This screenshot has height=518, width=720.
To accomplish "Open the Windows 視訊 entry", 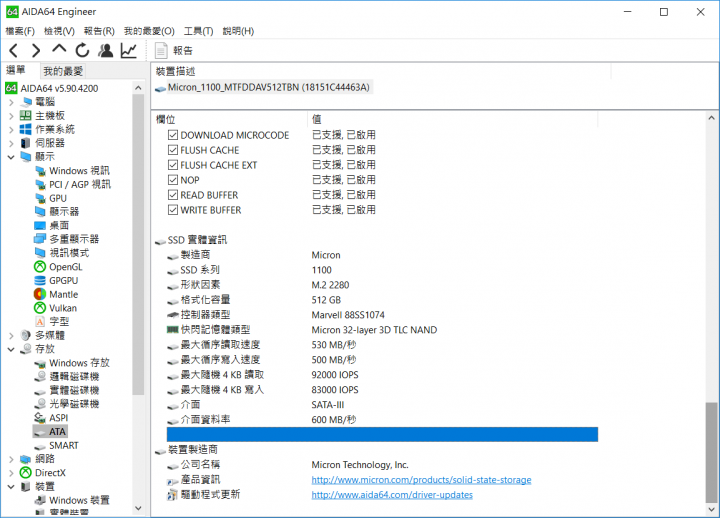I will pyautogui.click(x=79, y=171).
